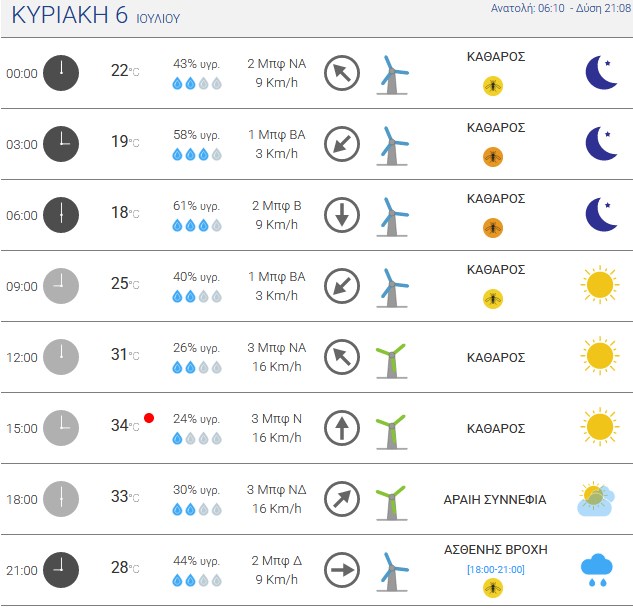This screenshot has height=609, width=633.
Task: Select the downward wind arrow at 06:00
Action: tap(342, 215)
